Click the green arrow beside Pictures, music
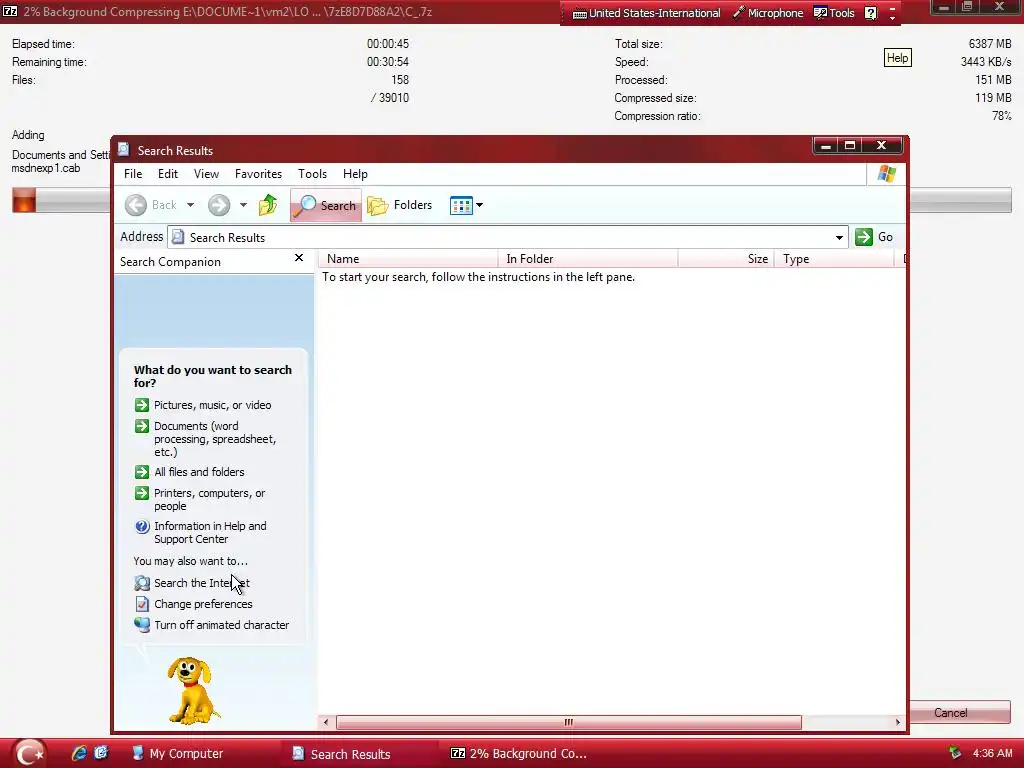 (142, 405)
